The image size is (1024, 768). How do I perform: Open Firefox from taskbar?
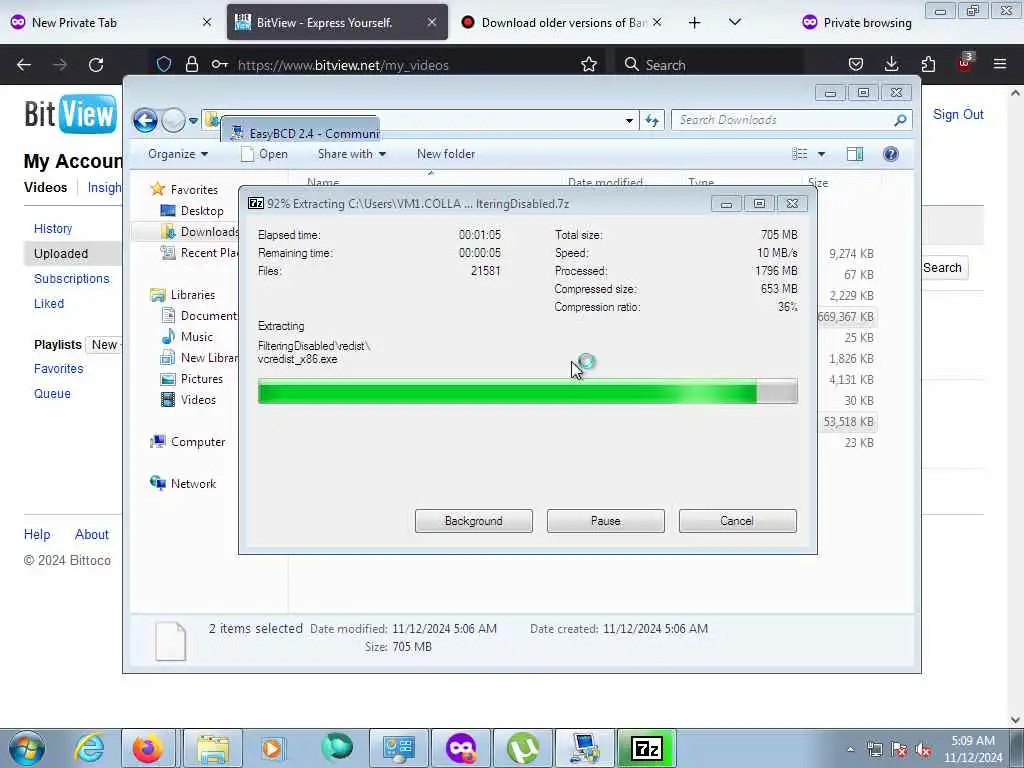point(148,748)
